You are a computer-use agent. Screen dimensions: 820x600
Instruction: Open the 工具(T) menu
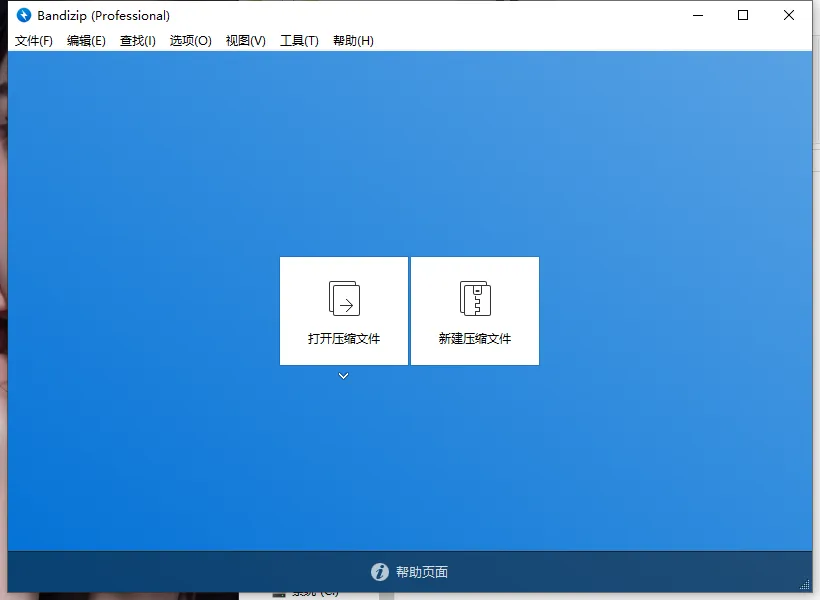pyautogui.click(x=298, y=41)
